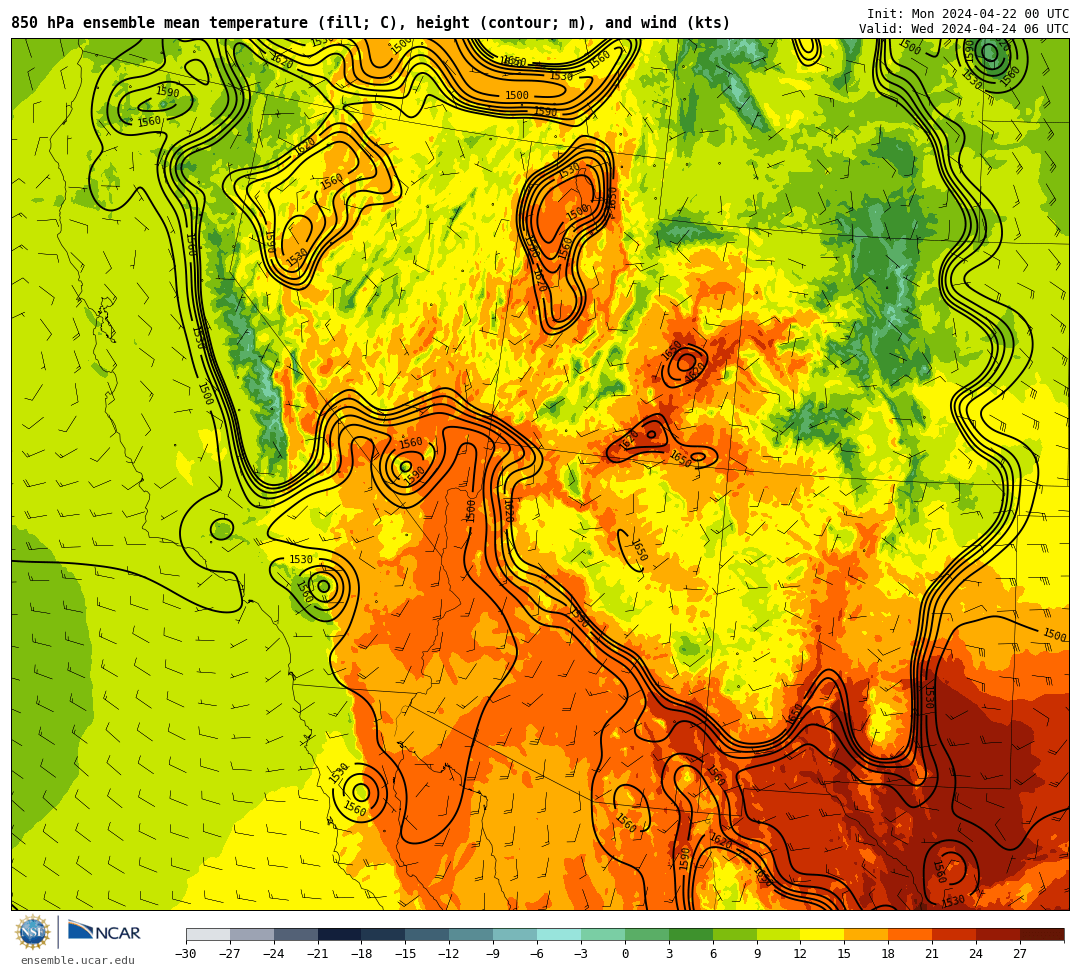The image size is (1080, 973).
Task: Click the chart title starting '850 hPa ensemble mean'
Action: coord(371,23)
